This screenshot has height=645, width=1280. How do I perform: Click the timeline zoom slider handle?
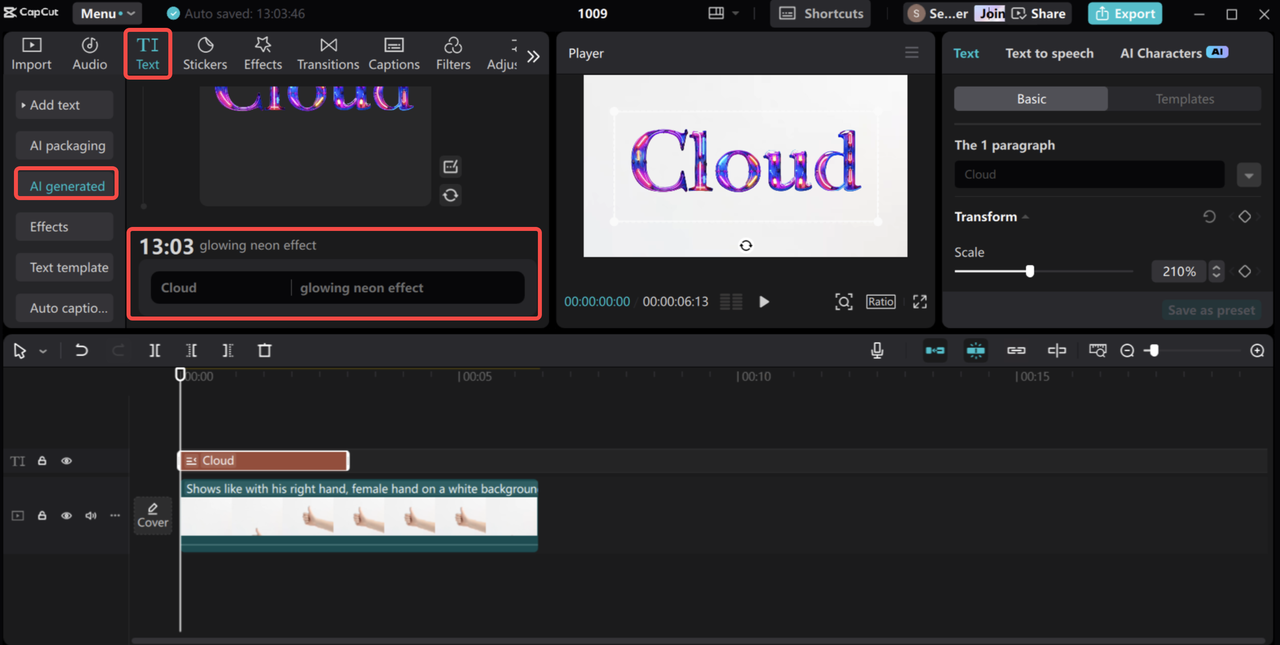[1153, 351]
